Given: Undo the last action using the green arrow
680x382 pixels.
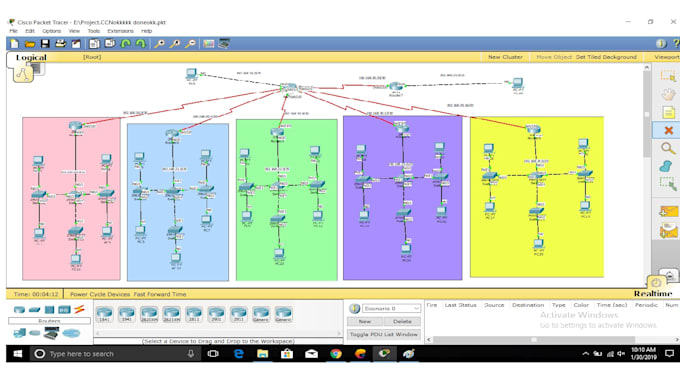Looking at the screenshot, I should 126,44.
